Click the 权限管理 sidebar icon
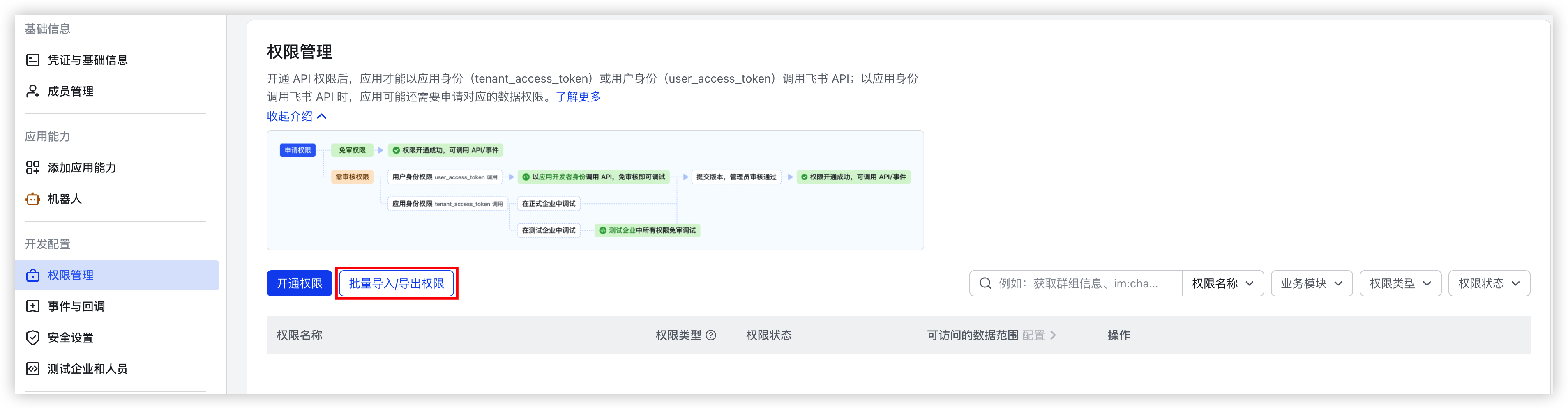Viewport: 1568px width, 409px height. 33,275
